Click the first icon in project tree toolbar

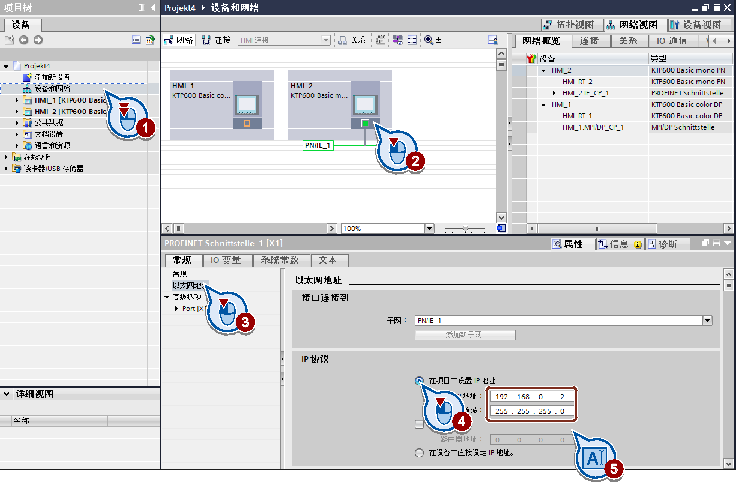click(x=9, y=40)
